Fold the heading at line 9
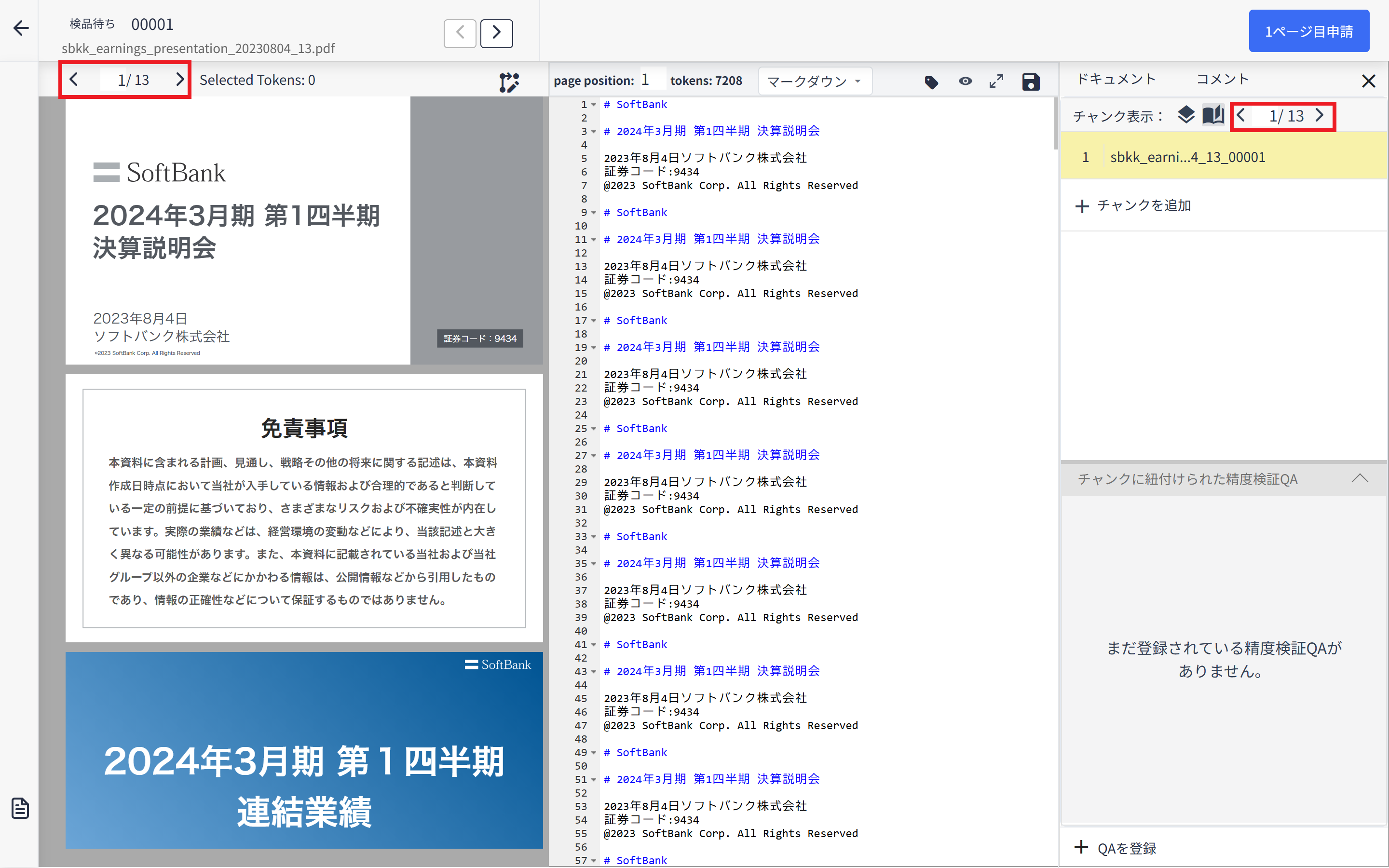This screenshot has height=868, width=1389. [x=594, y=213]
